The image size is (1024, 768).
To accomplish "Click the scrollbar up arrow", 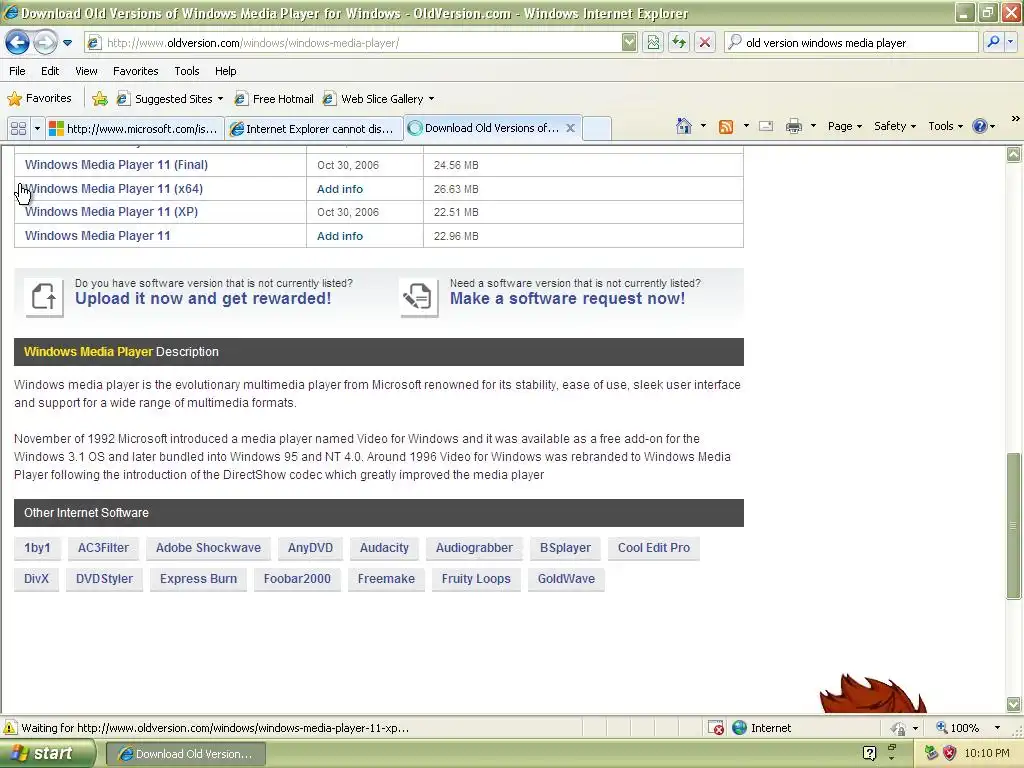I will [1013, 154].
